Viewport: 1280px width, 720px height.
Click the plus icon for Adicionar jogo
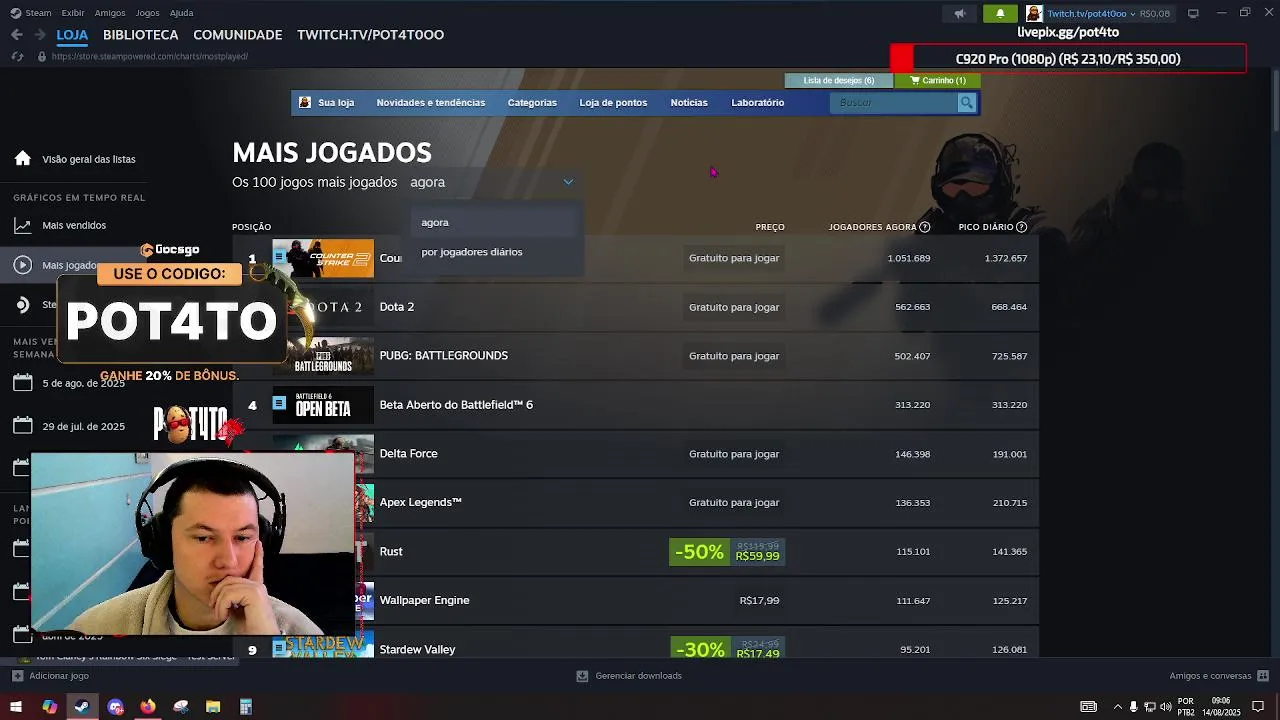(17, 676)
